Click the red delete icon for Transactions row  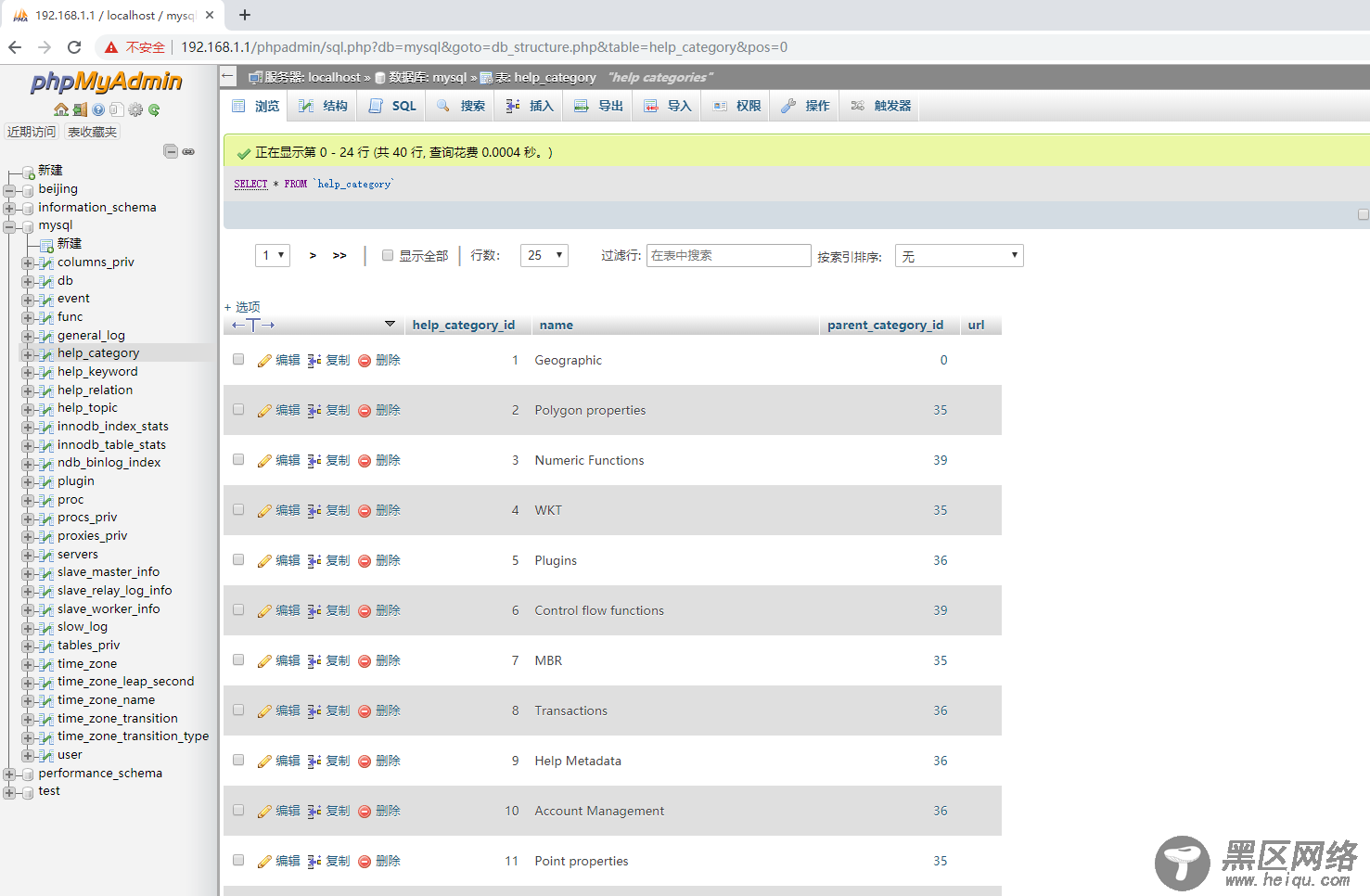365,711
